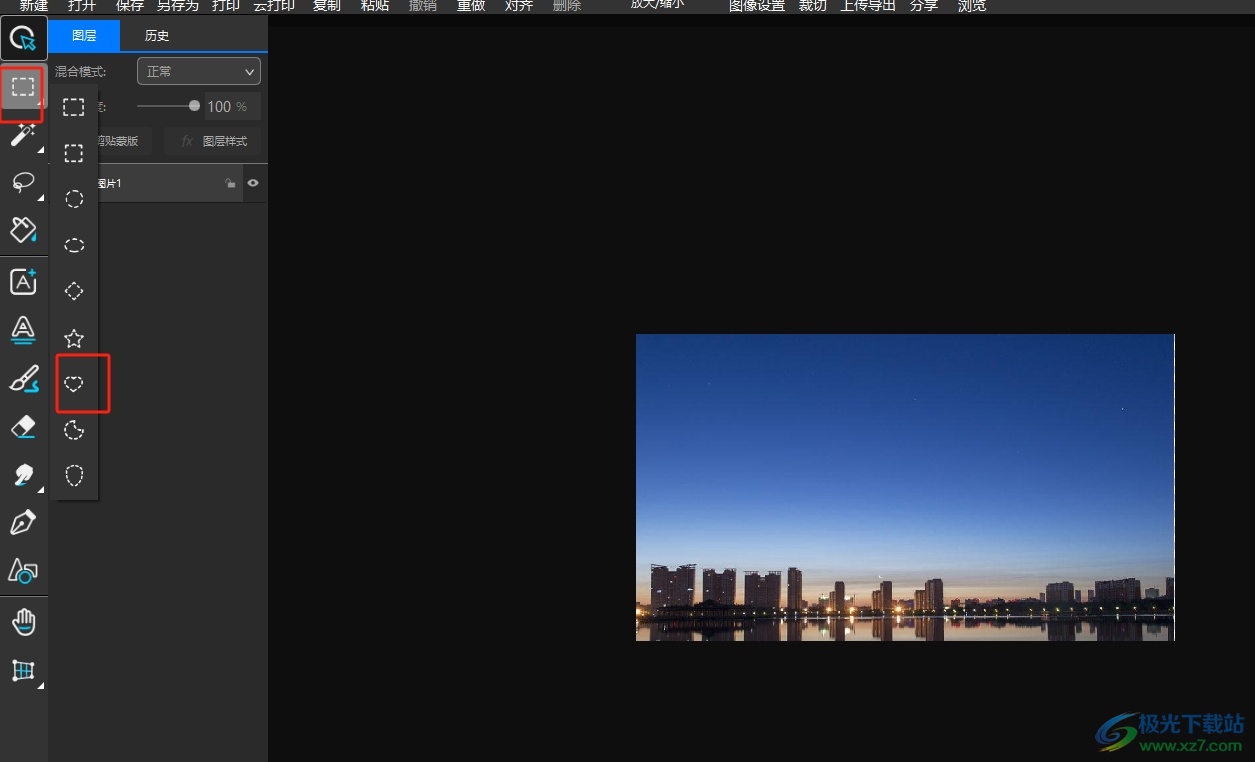1255x762 pixels.
Task: Choose the circle marquee in flyout
Action: coord(74,199)
